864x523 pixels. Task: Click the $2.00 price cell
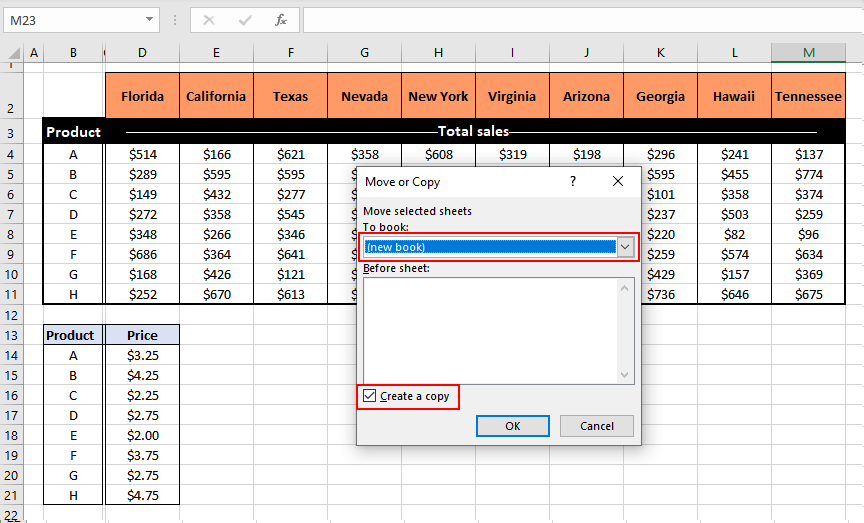point(142,435)
